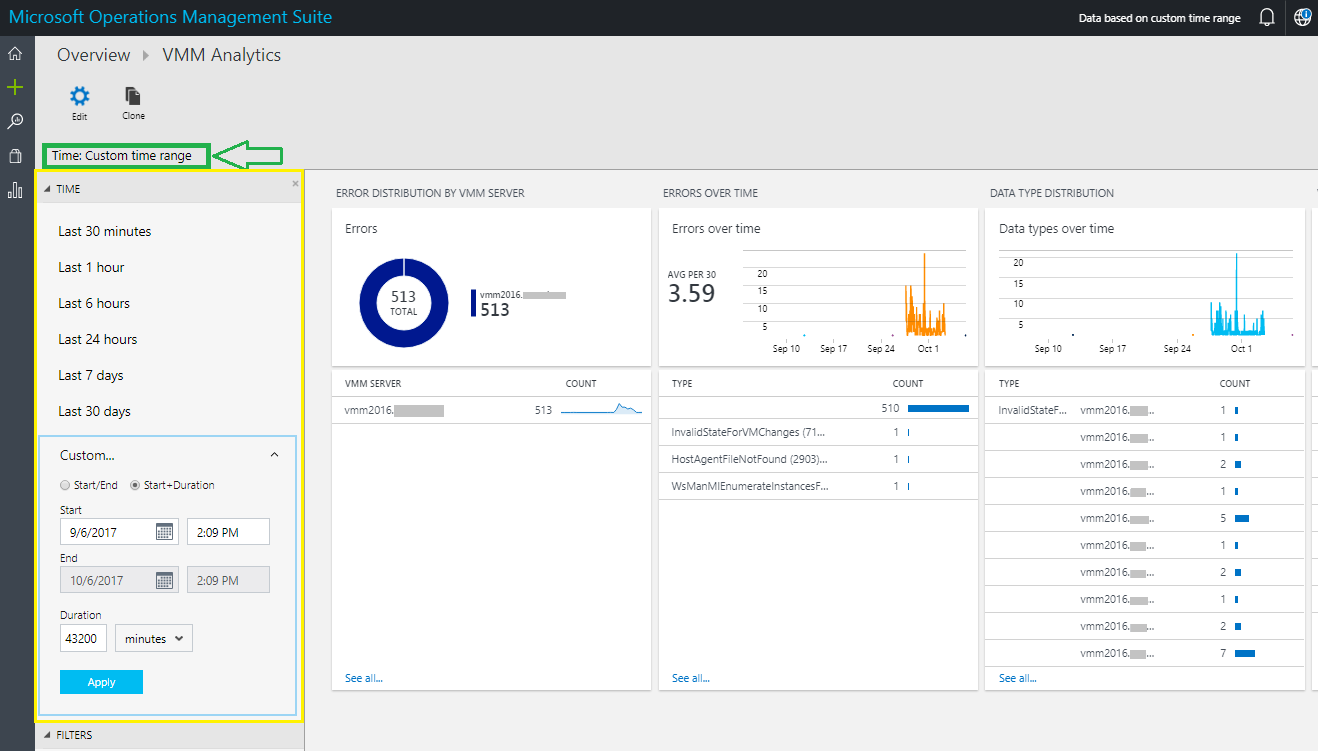Viewport: 1318px width, 751px height.
Task: Click the VMM Analytics breadcrumb title
Action: click(x=221, y=55)
